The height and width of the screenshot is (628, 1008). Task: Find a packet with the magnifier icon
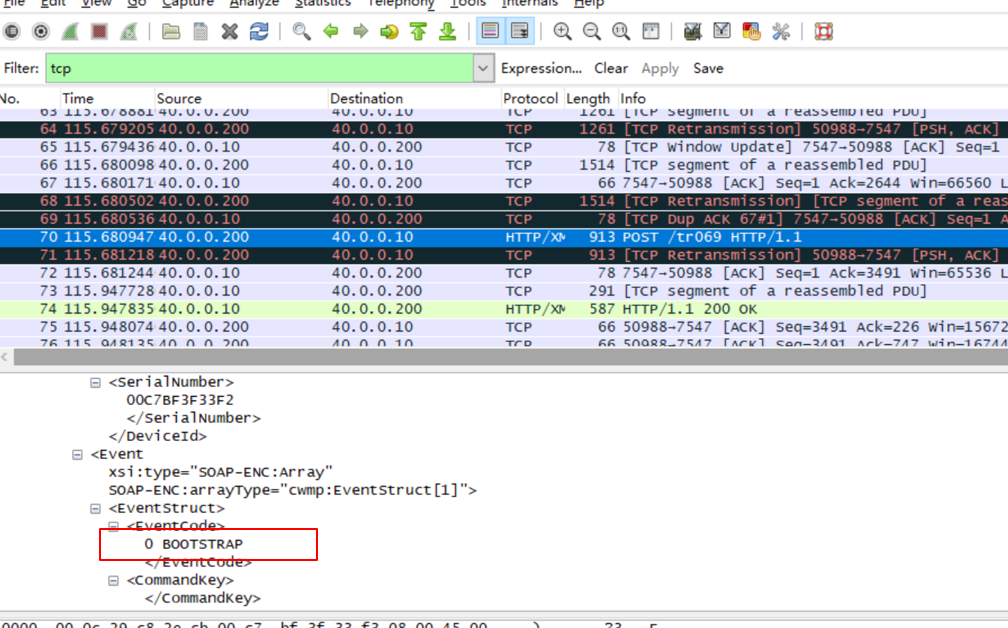click(302, 31)
